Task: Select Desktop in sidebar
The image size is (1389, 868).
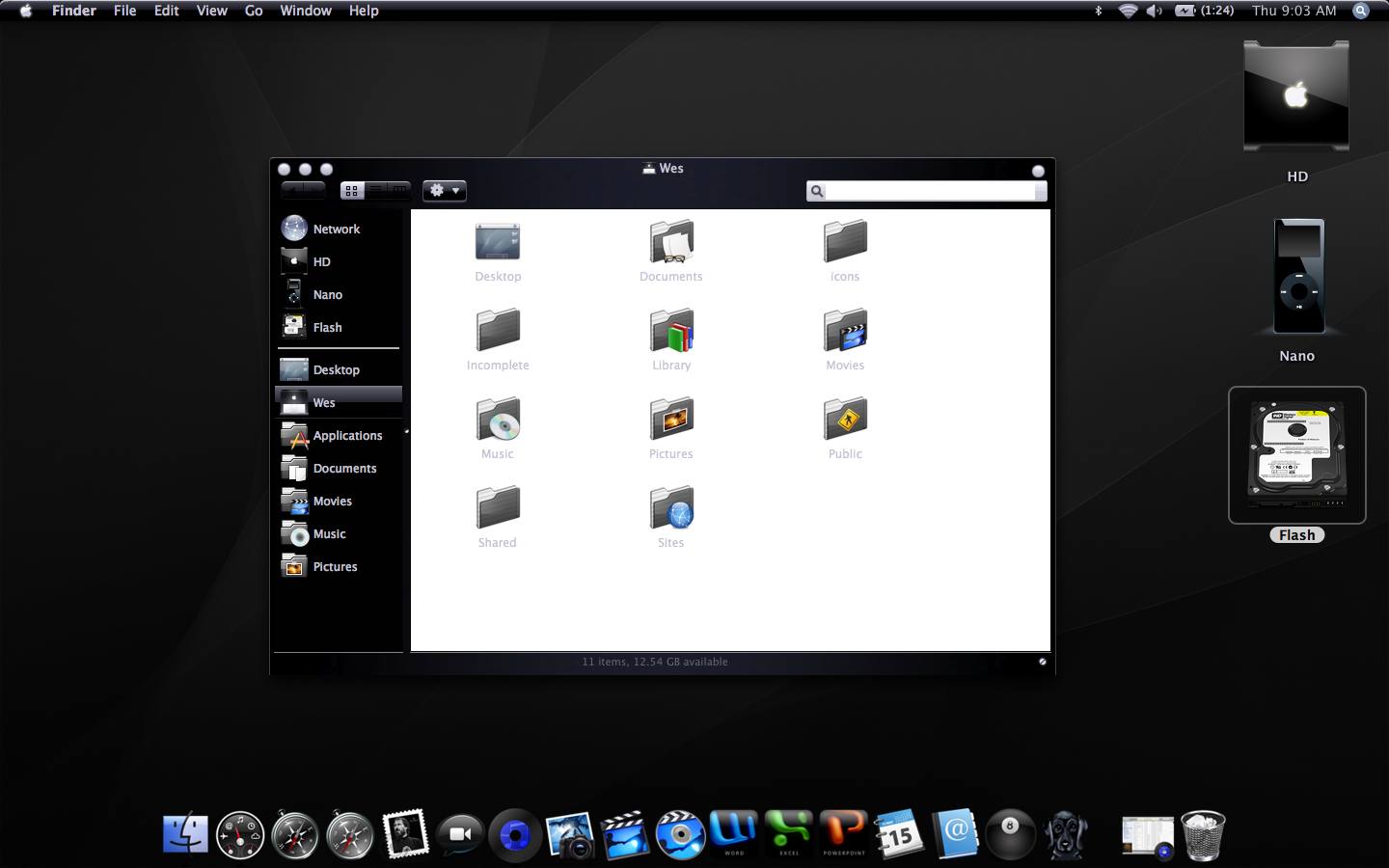Action: 337,369
